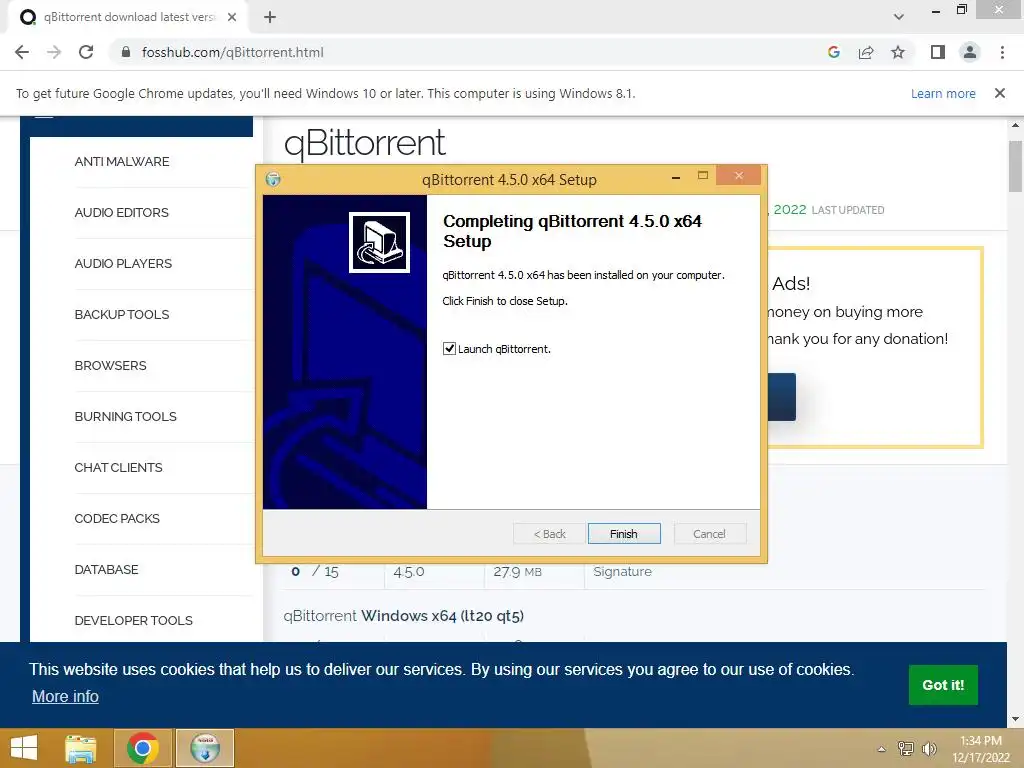1024x768 pixels.
Task: Open CODEC PACKS category
Action: 117,518
